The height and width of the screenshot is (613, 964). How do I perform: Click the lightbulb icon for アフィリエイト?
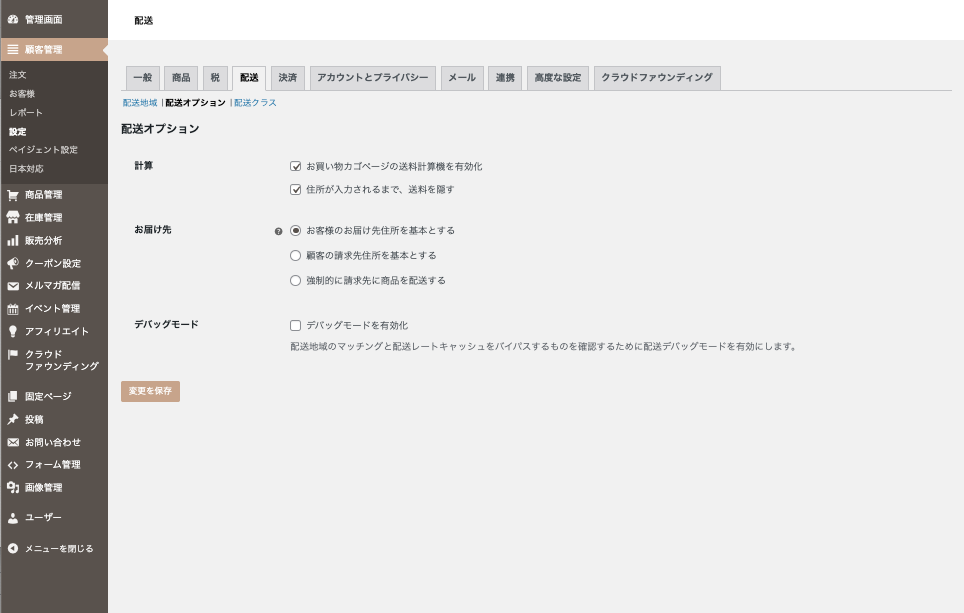pos(13,332)
